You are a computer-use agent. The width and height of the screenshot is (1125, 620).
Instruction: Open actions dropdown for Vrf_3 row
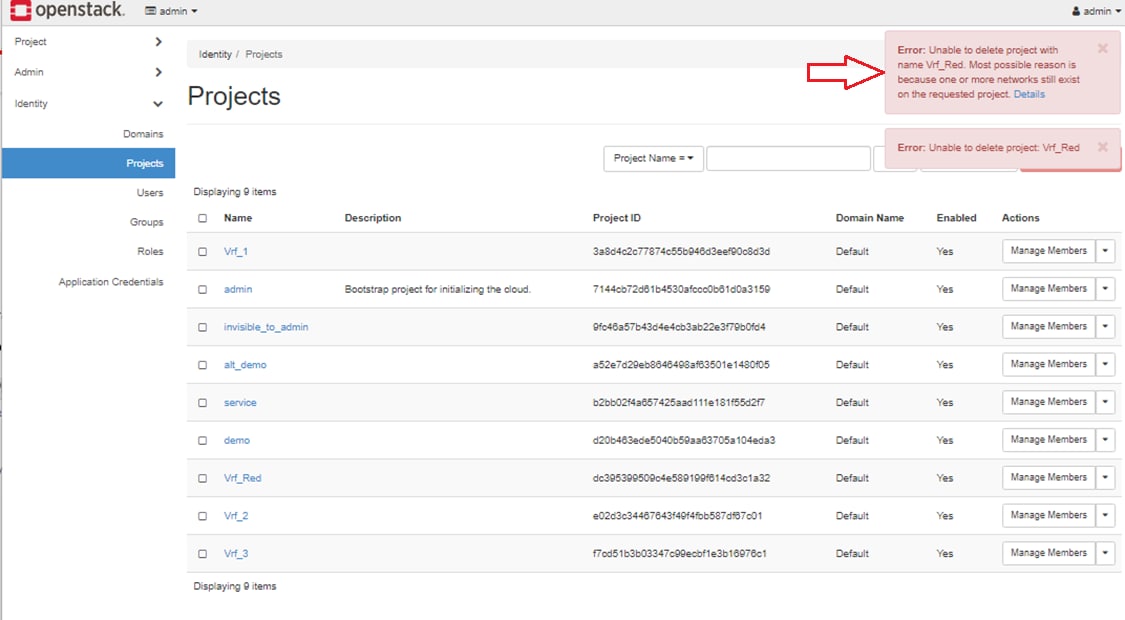1105,553
